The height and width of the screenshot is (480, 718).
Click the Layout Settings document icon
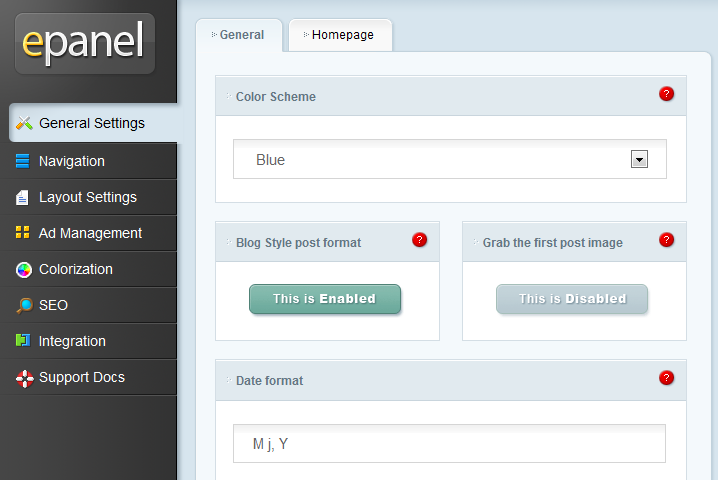click(22, 197)
